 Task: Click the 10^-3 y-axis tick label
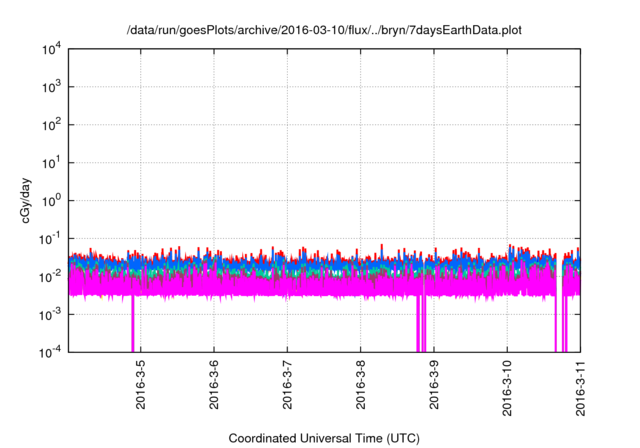click(50, 315)
